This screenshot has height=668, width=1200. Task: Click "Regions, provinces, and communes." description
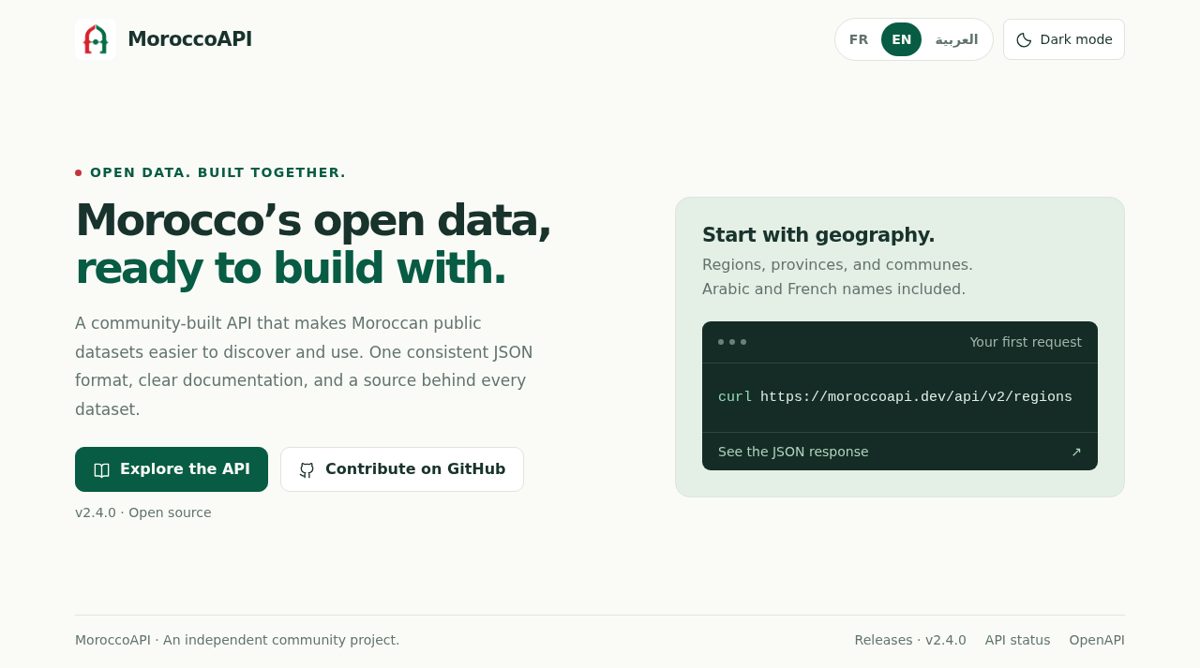coord(837,265)
